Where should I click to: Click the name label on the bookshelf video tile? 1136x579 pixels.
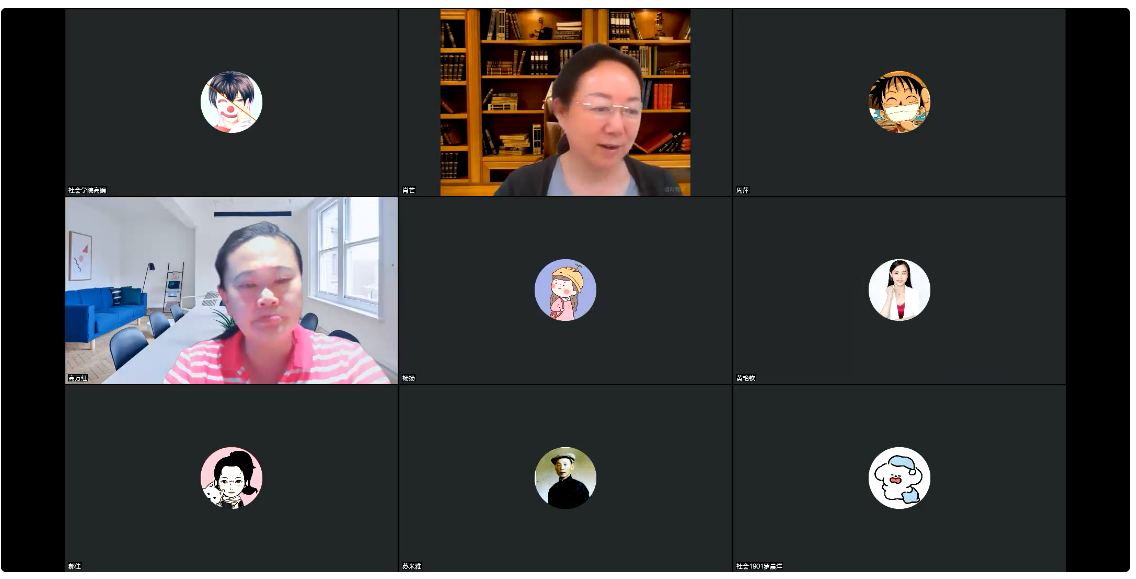pos(409,191)
